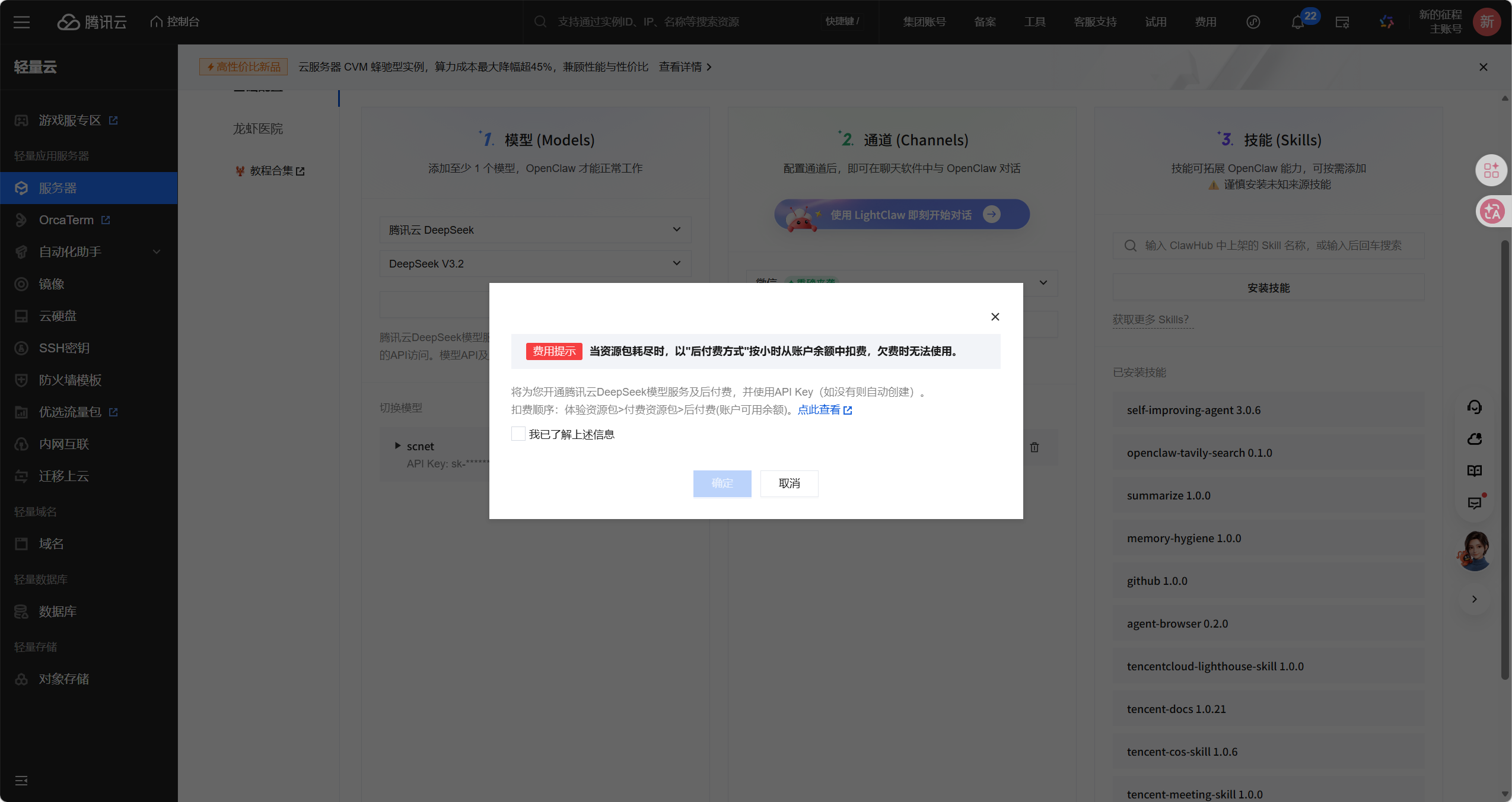Open 客服支持 menu
This screenshot has height=802, width=1512.
click(x=1095, y=22)
